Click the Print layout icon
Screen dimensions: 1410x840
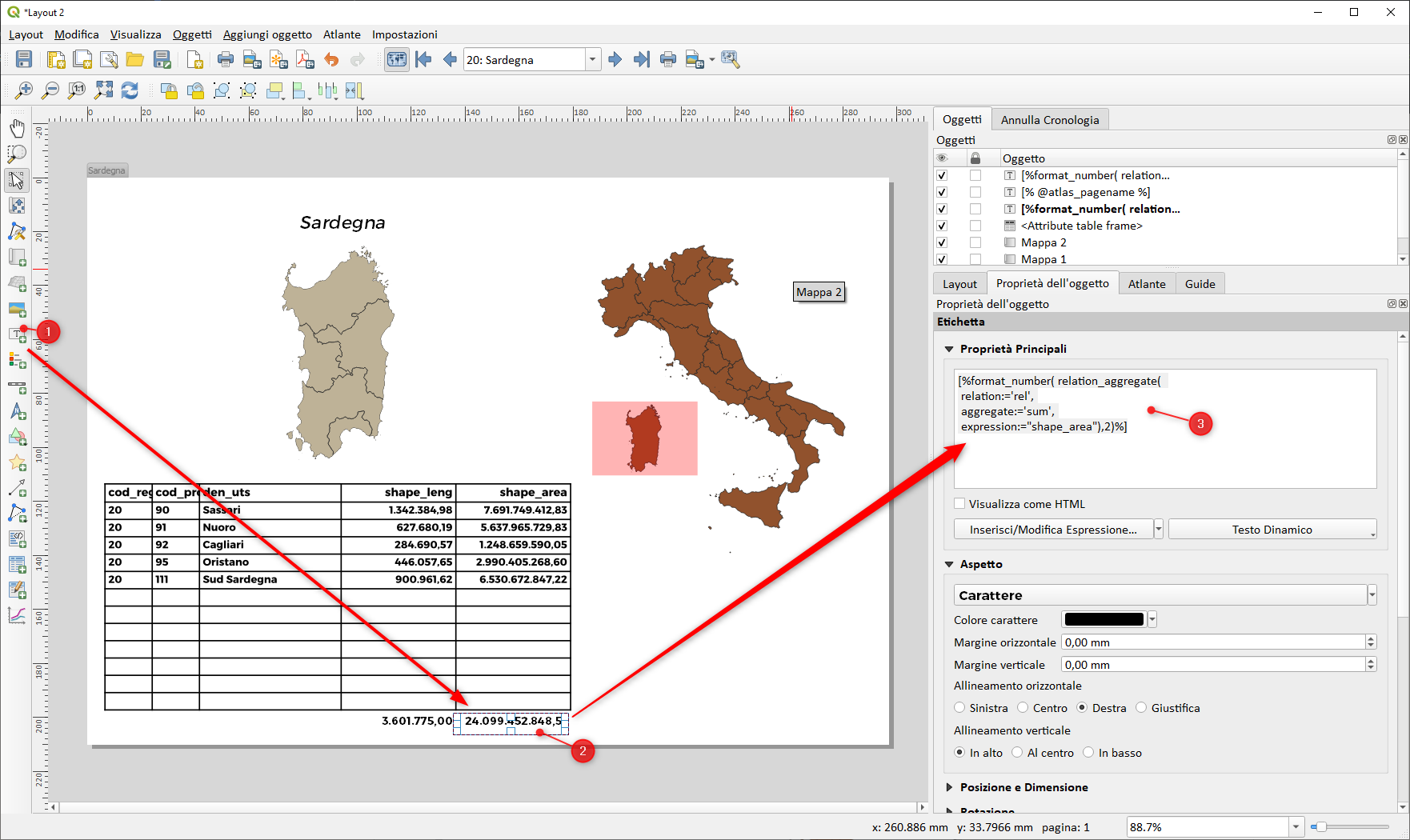pyautogui.click(x=226, y=60)
